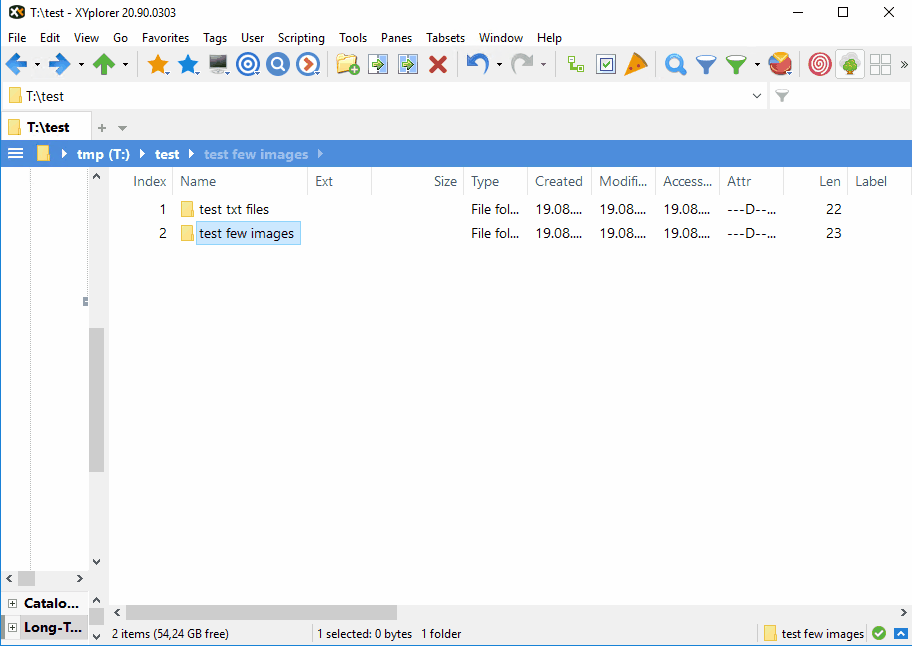Click the tmp (T:) breadcrumb segment

[104, 154]
